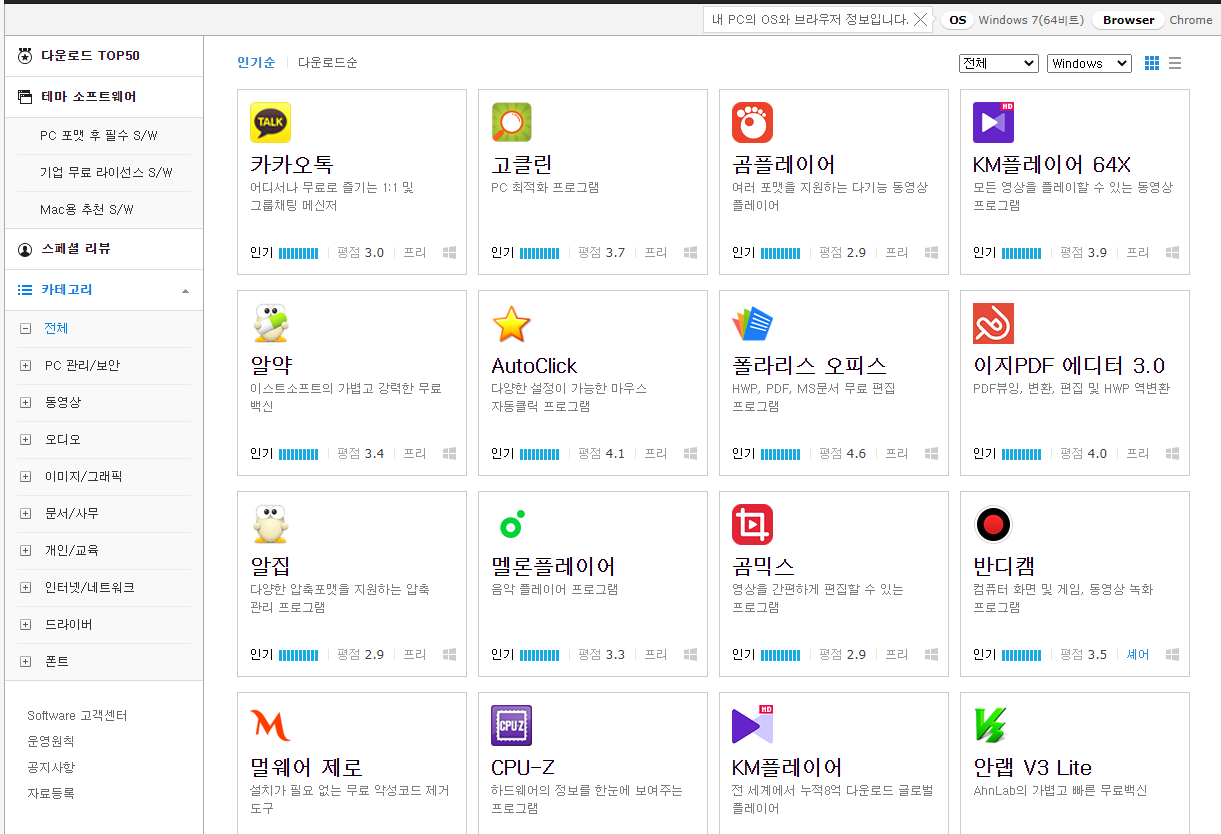Open 운영원칙 link
The image size is (1221, 834).
(x=51, y=742)
